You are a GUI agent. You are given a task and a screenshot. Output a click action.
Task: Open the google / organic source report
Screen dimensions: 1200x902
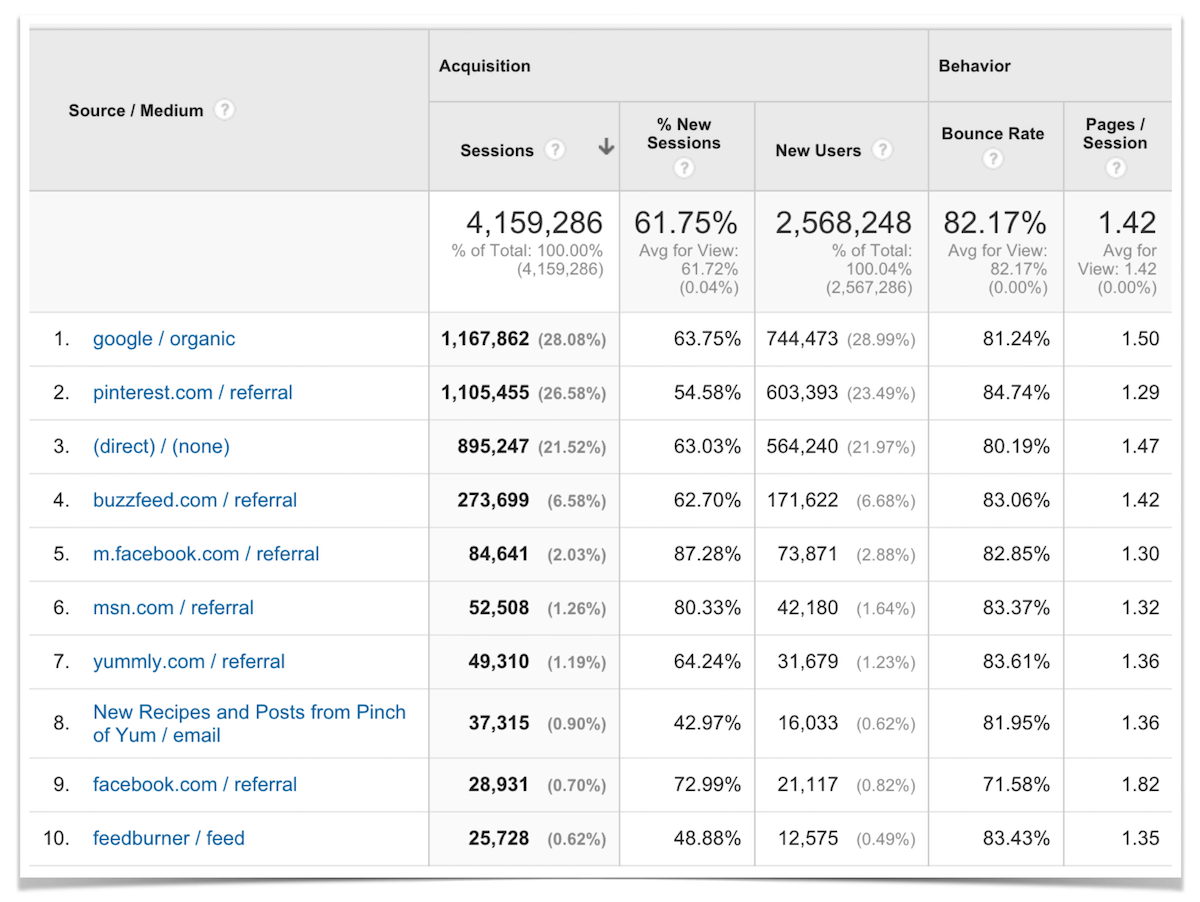(163, 339)
